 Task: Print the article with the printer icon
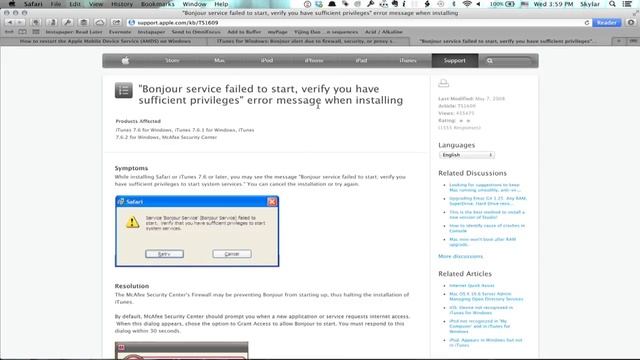[444, 83]
